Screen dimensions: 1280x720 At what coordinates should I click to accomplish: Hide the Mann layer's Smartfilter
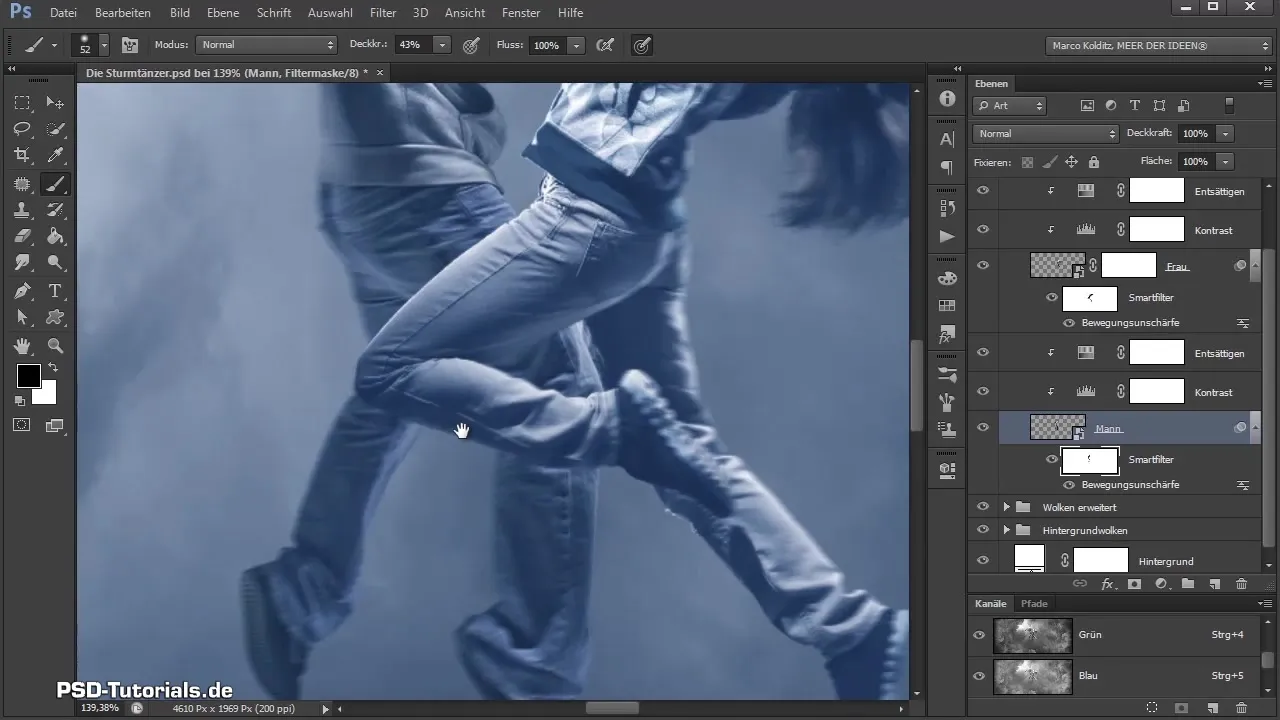1051,459
